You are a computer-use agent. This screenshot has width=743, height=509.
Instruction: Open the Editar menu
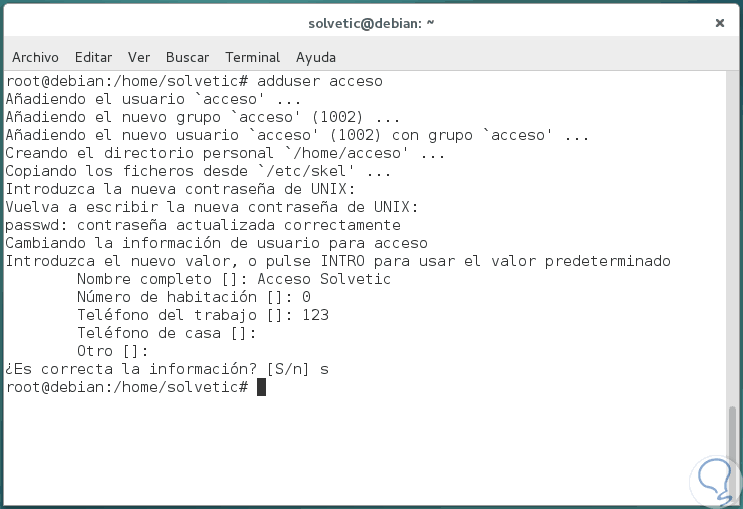click(93, 57)
